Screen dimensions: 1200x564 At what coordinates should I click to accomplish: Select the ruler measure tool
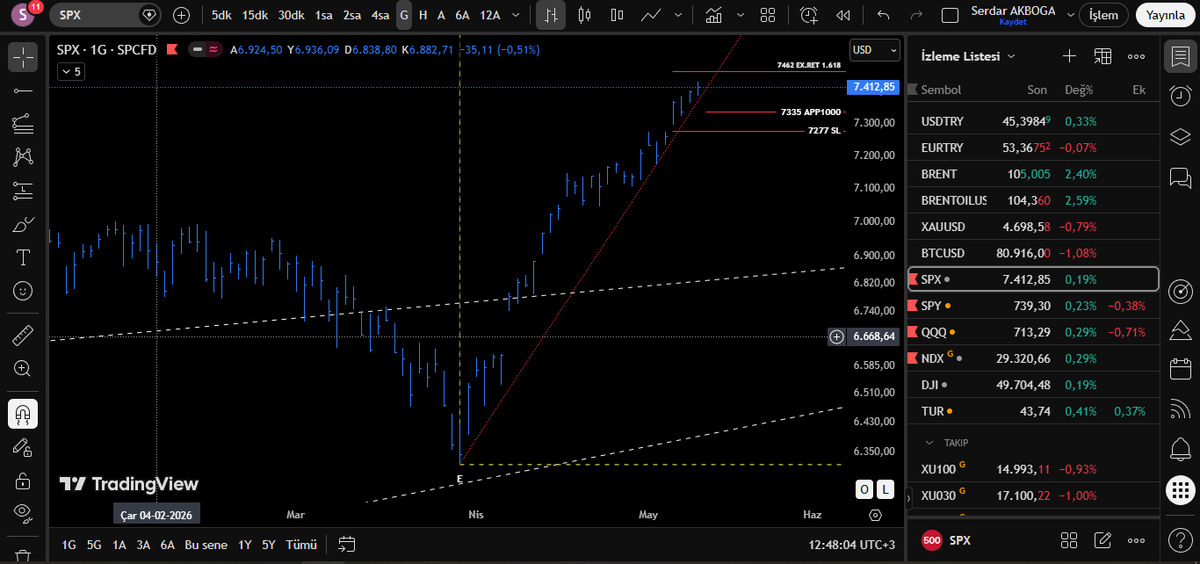pos(23,335)
